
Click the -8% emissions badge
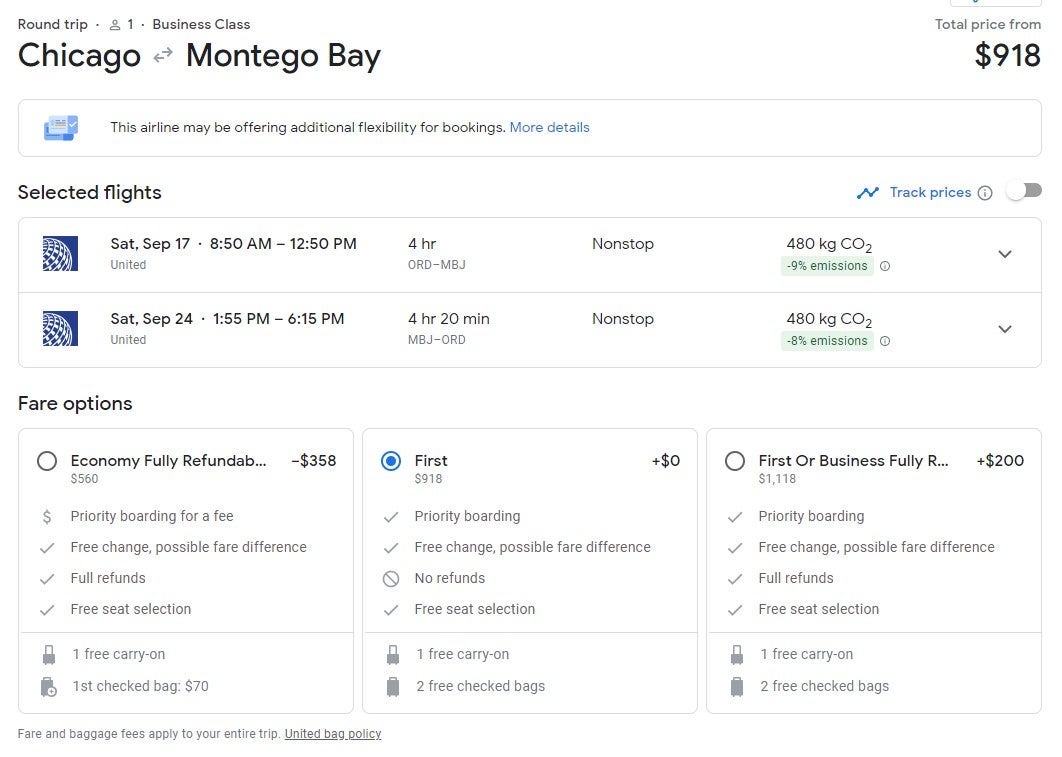pos(827,341)
